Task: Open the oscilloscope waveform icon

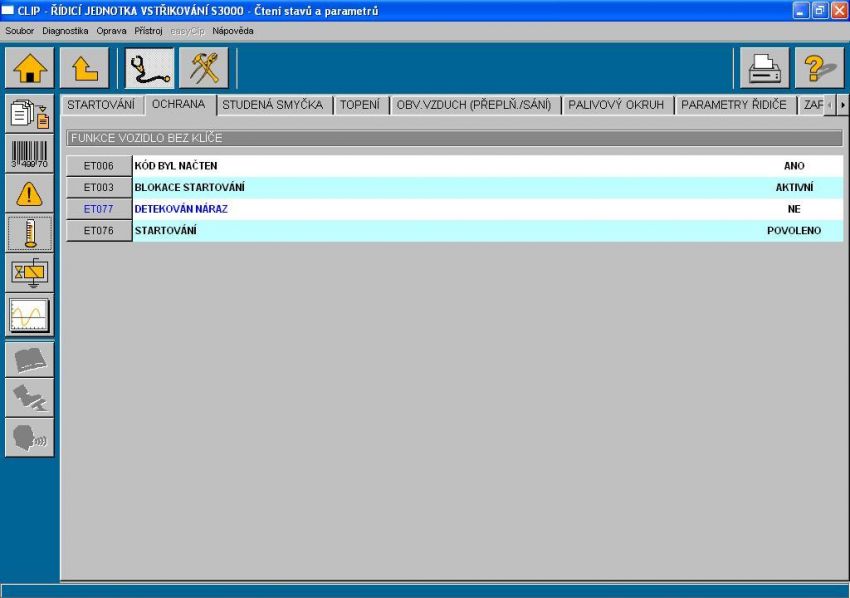Action: [x=30, y=316]
